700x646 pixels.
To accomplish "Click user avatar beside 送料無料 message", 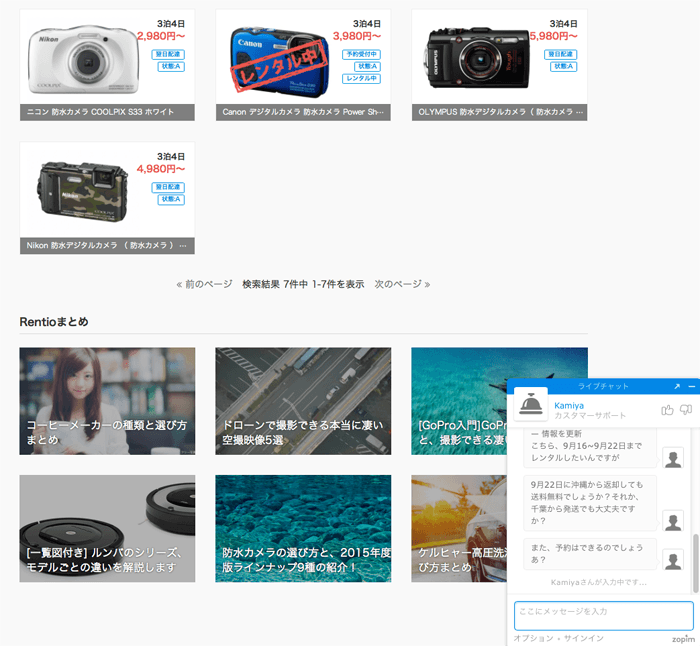I will (x=673, y=521).
